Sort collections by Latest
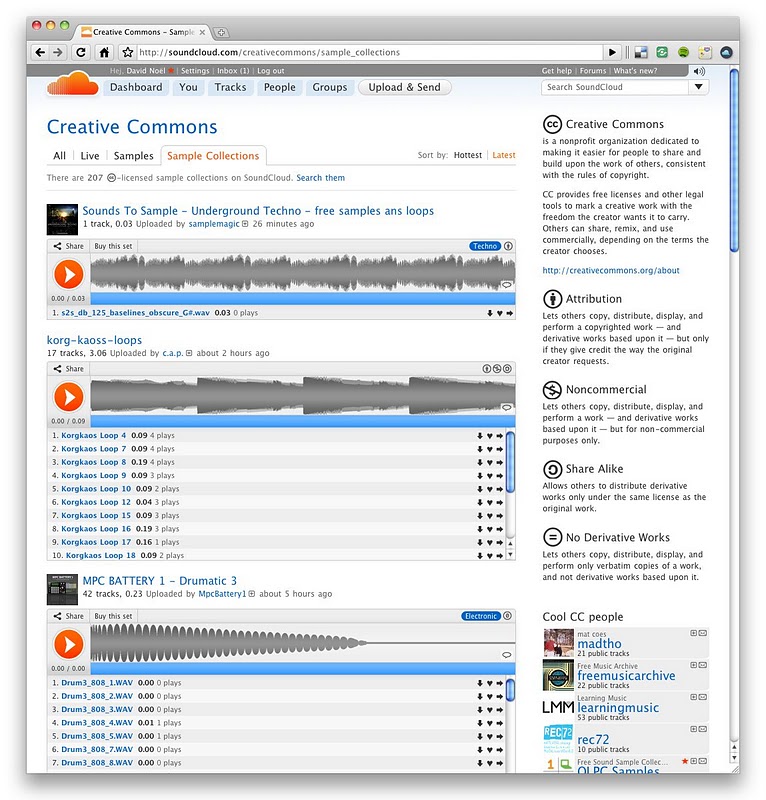This screenshot has height=800, width=766. [x=504, y=155]
